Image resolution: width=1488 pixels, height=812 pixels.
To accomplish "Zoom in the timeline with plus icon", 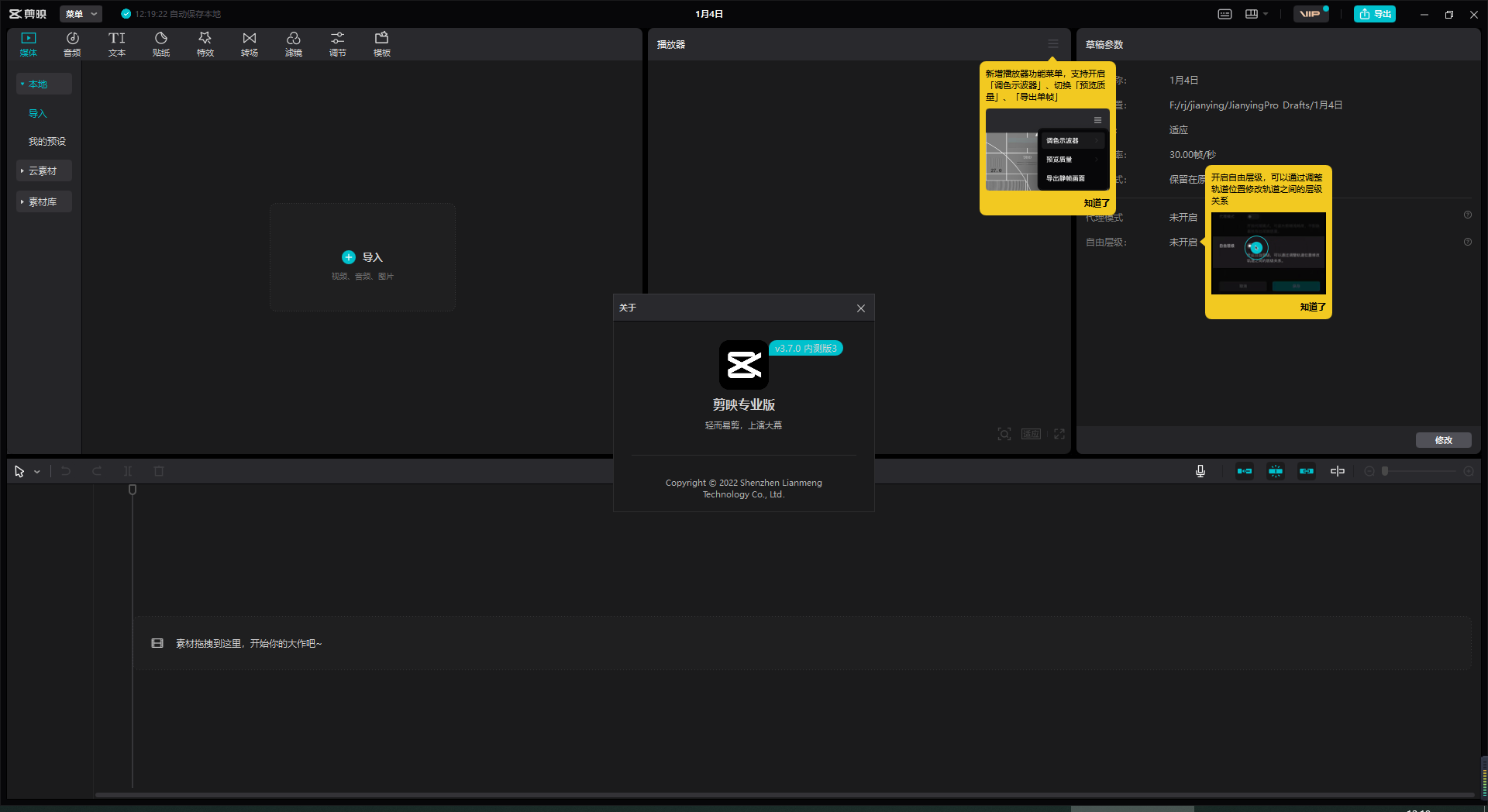I will [x=1469, y=471].
